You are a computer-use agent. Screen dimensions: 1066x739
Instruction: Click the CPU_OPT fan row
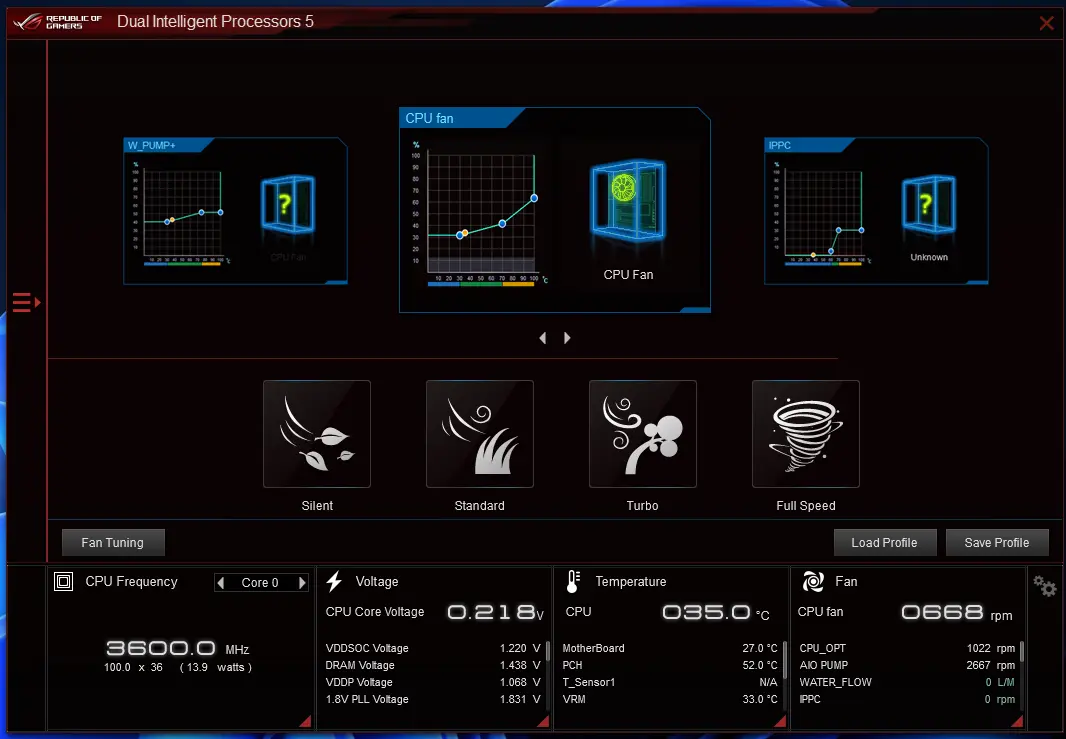[x=907, y=648]
